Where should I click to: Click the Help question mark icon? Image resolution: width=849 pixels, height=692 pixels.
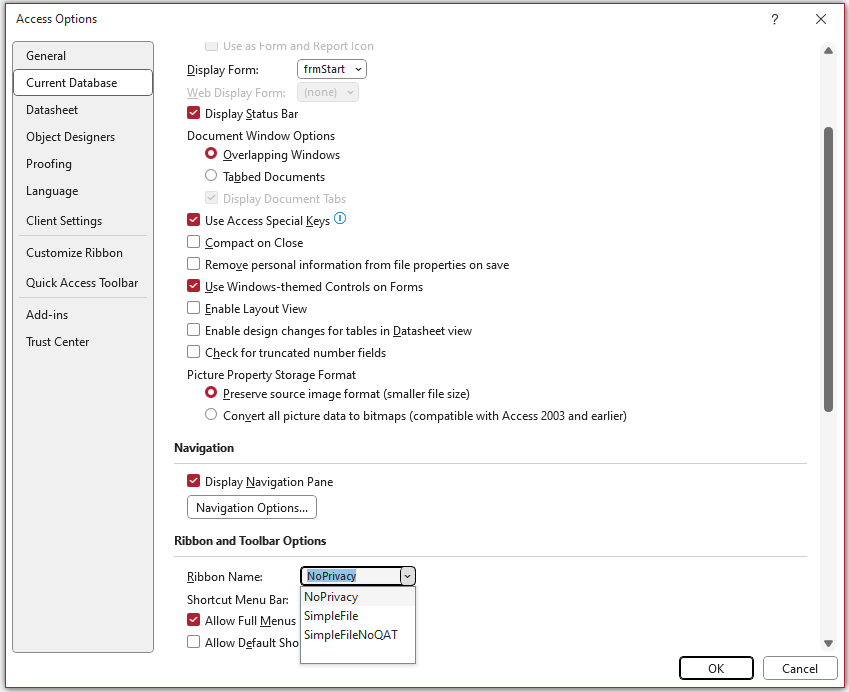coord(775,19)
